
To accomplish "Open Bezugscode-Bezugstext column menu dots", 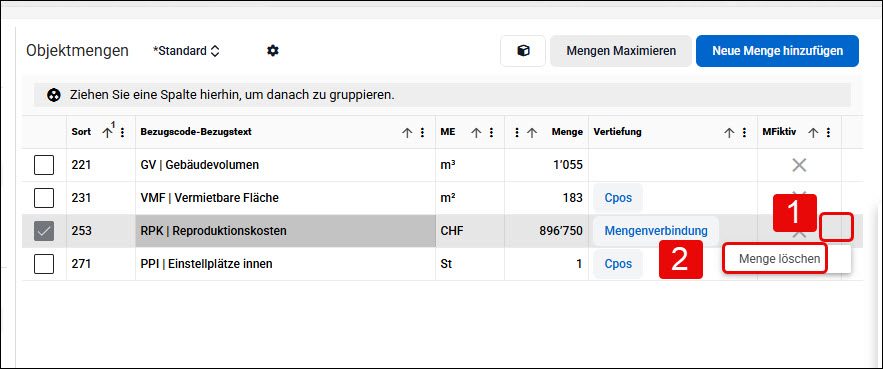I will pos(422,132).
